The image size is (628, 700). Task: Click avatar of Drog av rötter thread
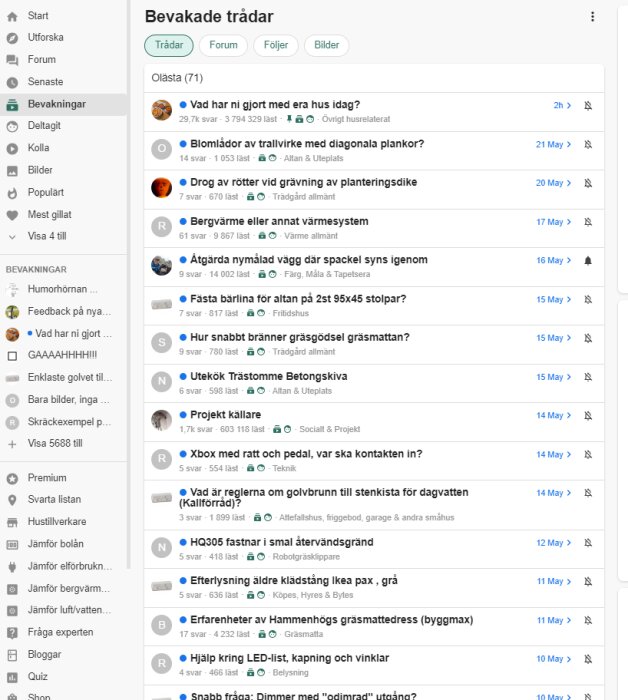coord(162,188)
